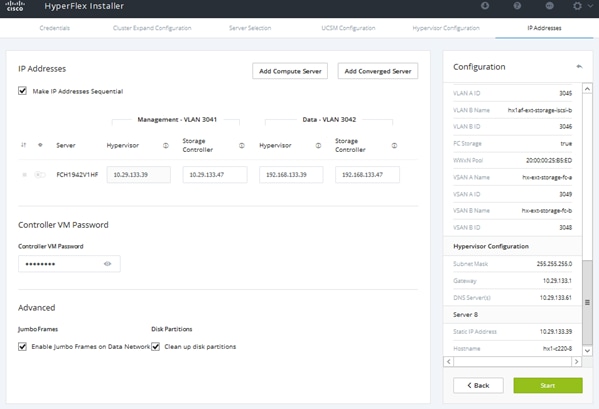Uncheck Make IP Addresses Sequential
Screen dimensions: 599x409
click(23, 91)
